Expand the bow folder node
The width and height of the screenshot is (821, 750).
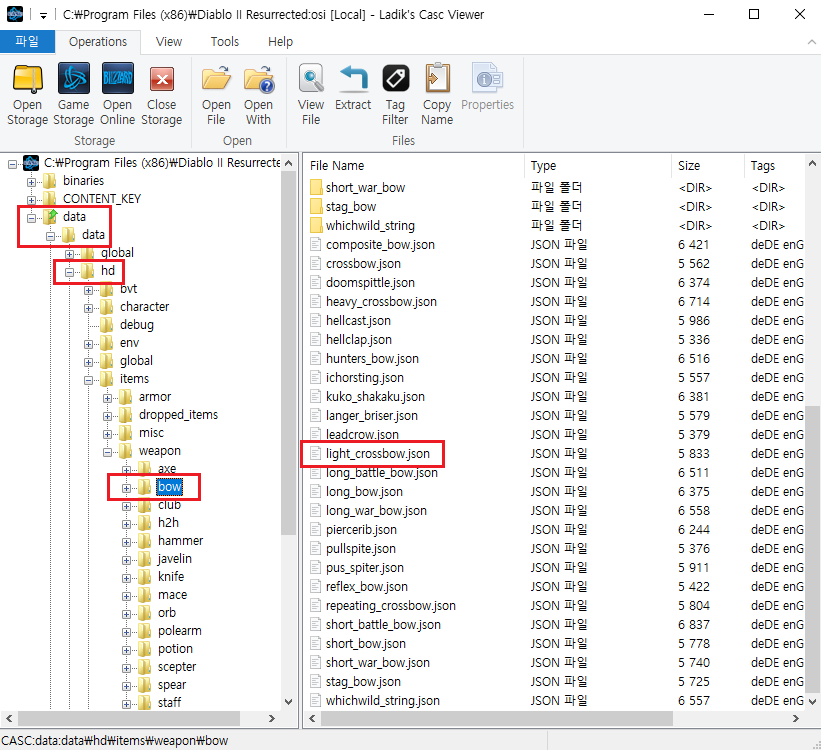(126, 488)
